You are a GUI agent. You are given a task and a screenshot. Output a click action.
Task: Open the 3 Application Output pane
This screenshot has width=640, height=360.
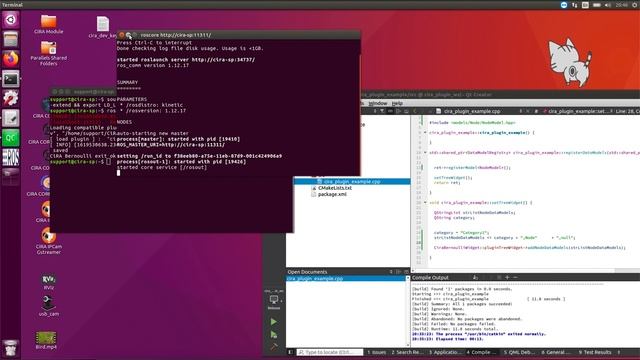445,352
